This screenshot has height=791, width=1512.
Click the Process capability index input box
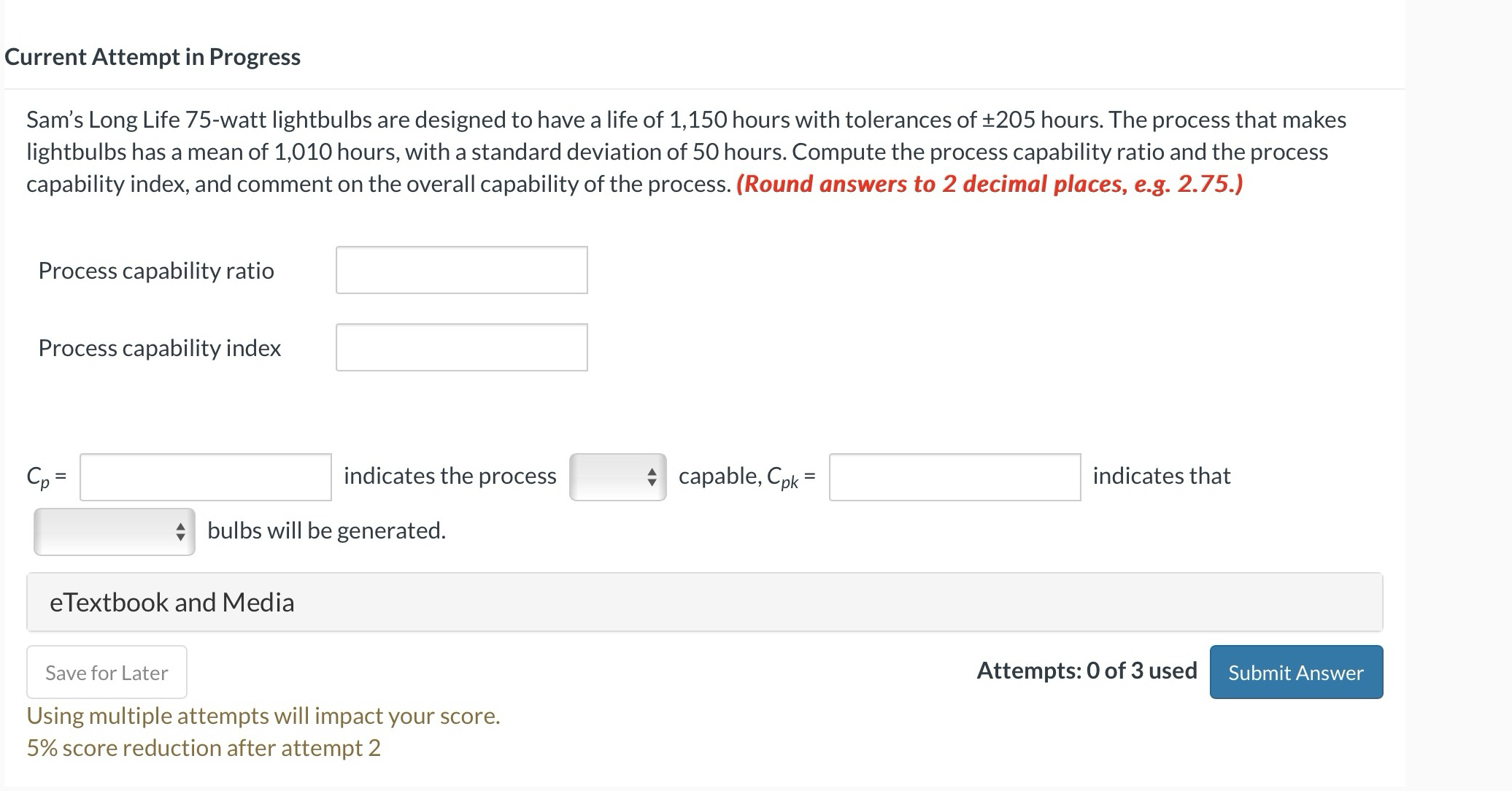(x=461, y=347)
